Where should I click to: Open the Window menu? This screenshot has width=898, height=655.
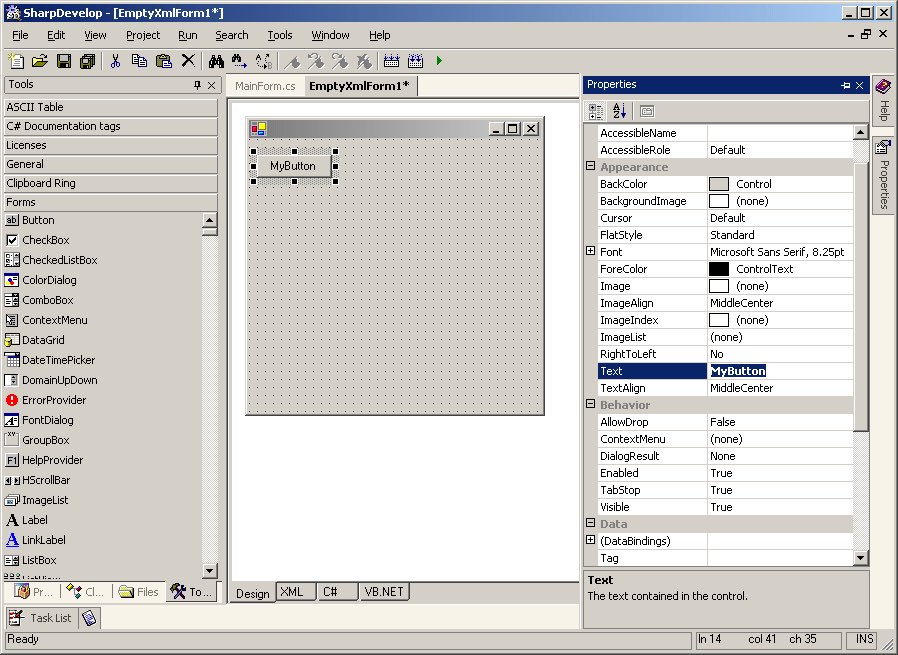(x=330, y=35)
